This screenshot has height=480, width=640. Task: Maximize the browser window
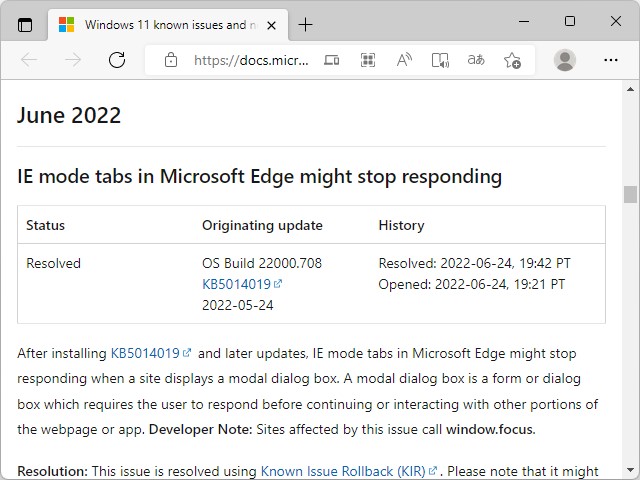point(570,21)
